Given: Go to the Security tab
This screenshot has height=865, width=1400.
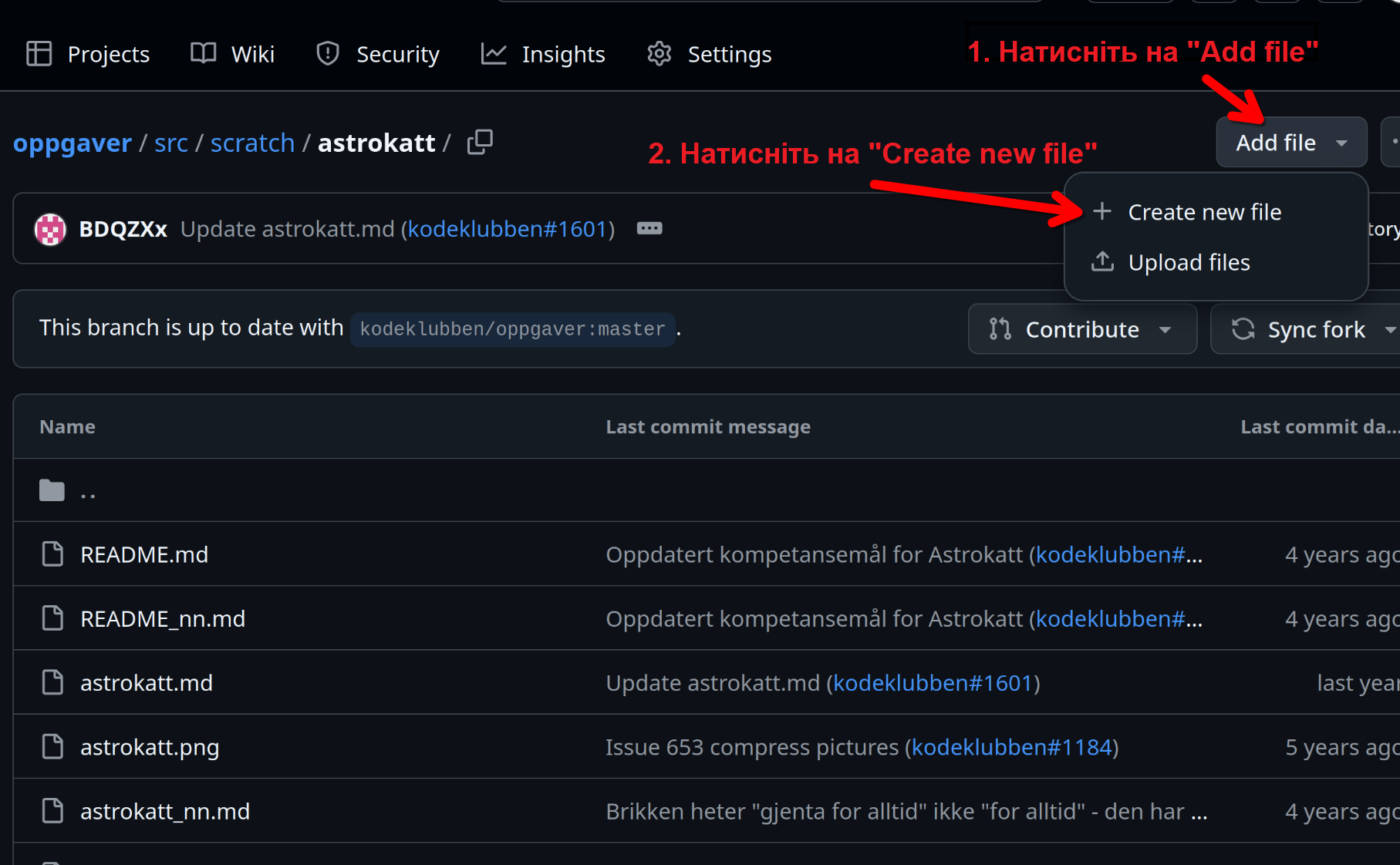Looking at the screenshot, I should (378, 54).
